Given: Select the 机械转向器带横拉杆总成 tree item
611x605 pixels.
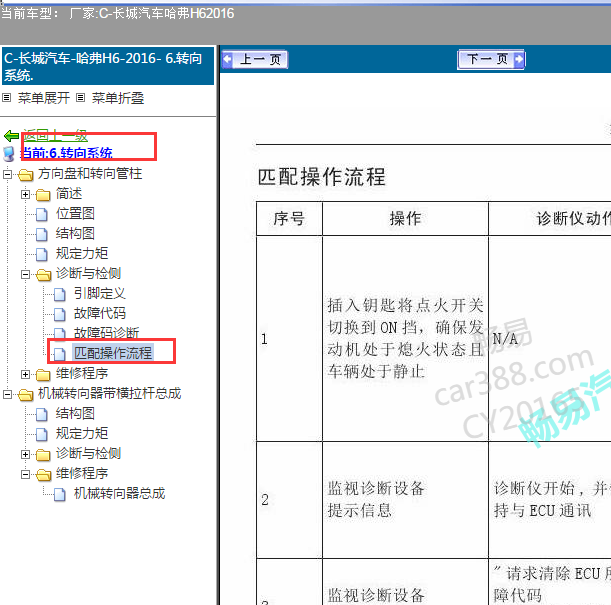Looking at the screenshot, I should click(x=109, y=394).
